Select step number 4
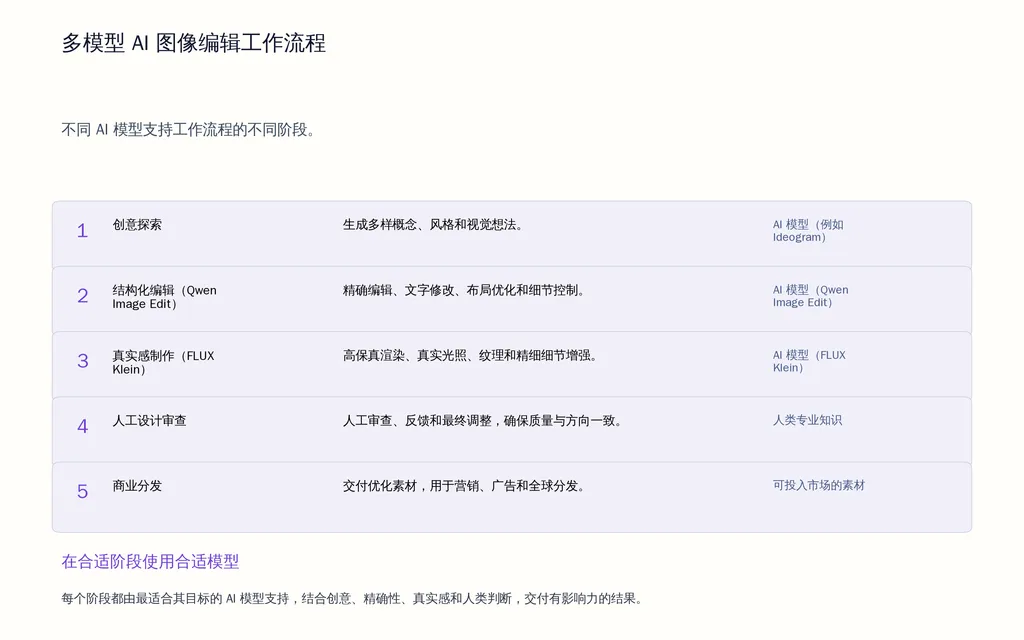Screen dimensions: 1024x640 point(82,426)
